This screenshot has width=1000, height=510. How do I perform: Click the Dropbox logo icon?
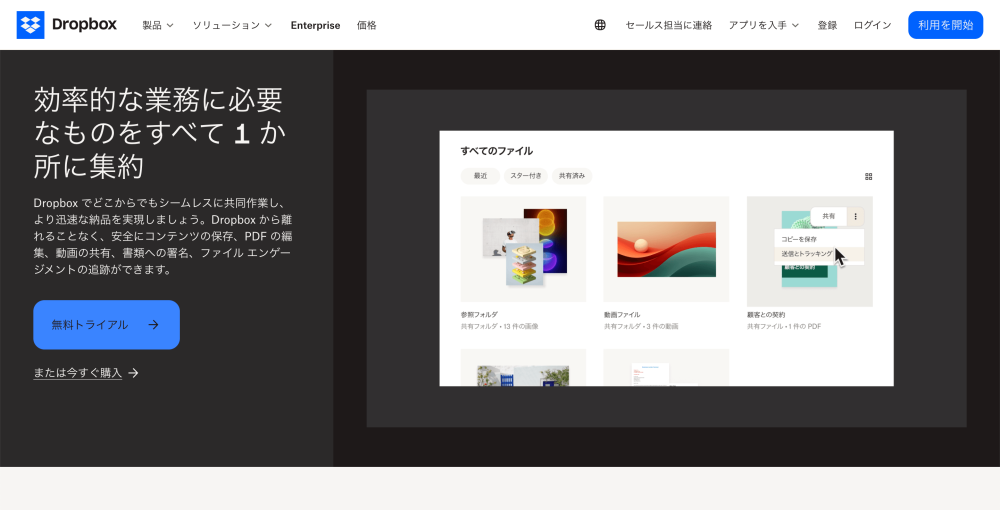(30, 25)
